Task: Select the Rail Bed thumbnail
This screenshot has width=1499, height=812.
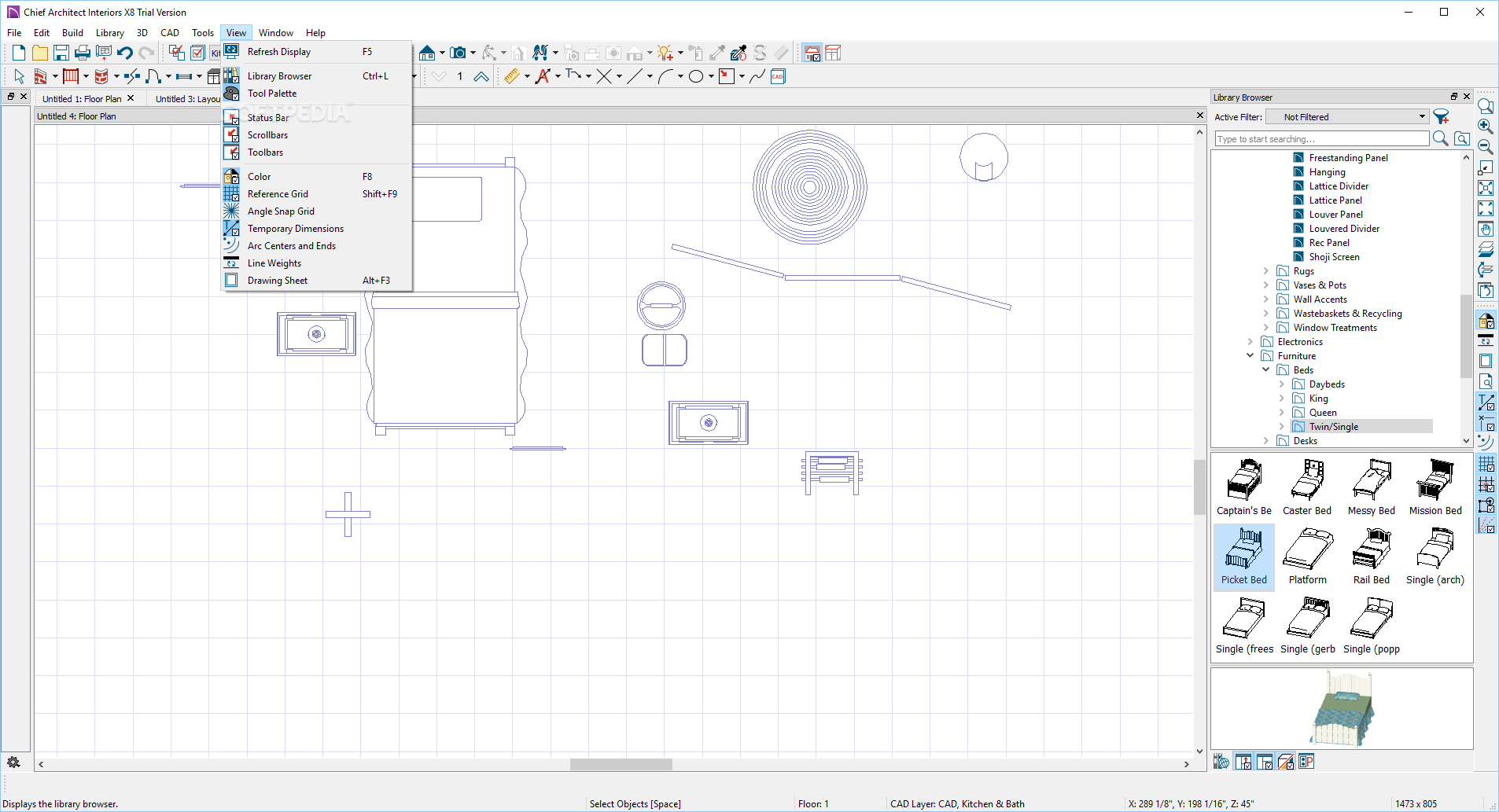Action: click(x=1372, y=557)
